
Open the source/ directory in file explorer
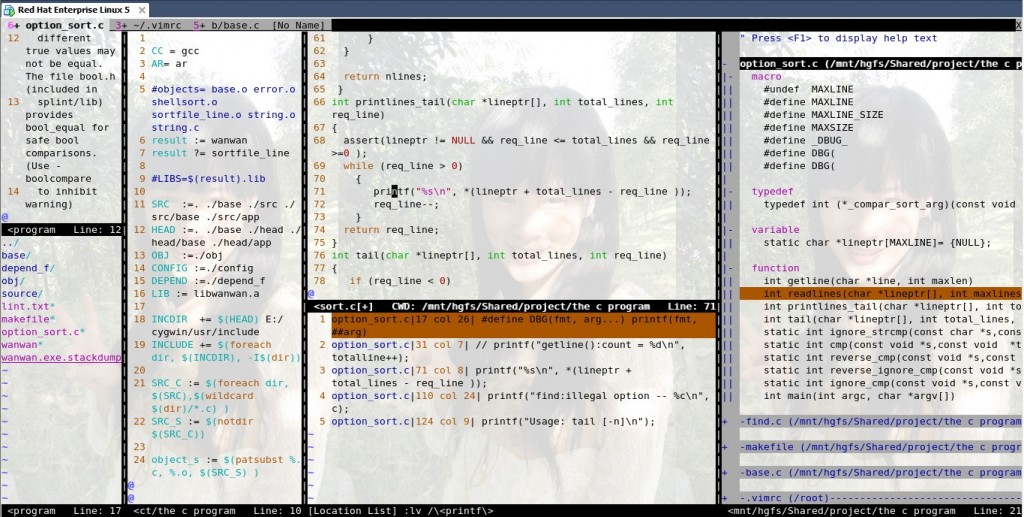(21, 293)
